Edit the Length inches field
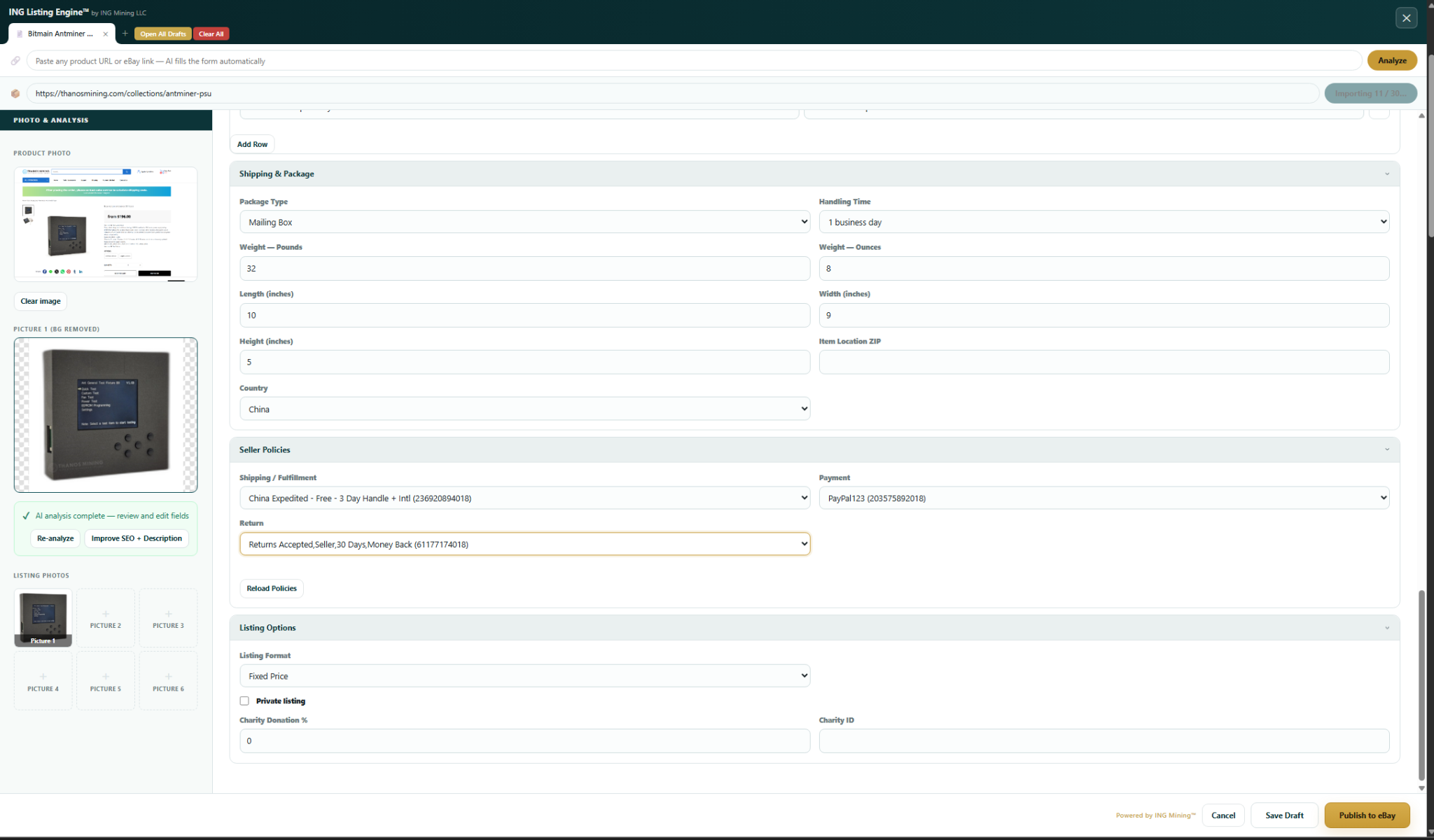Screen dimensions: 1434x840 pos(524,315)
